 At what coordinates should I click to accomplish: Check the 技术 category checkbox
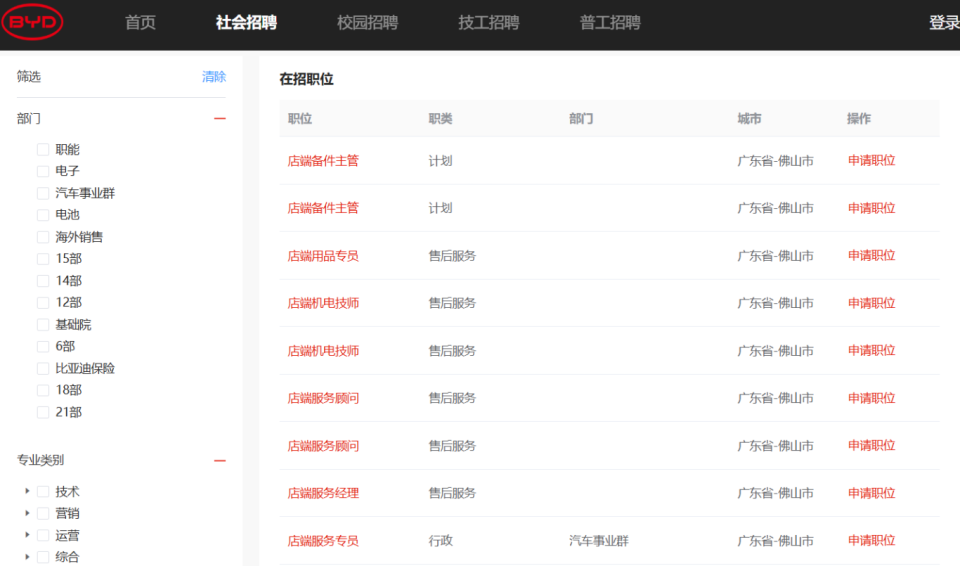click(43, 491)
